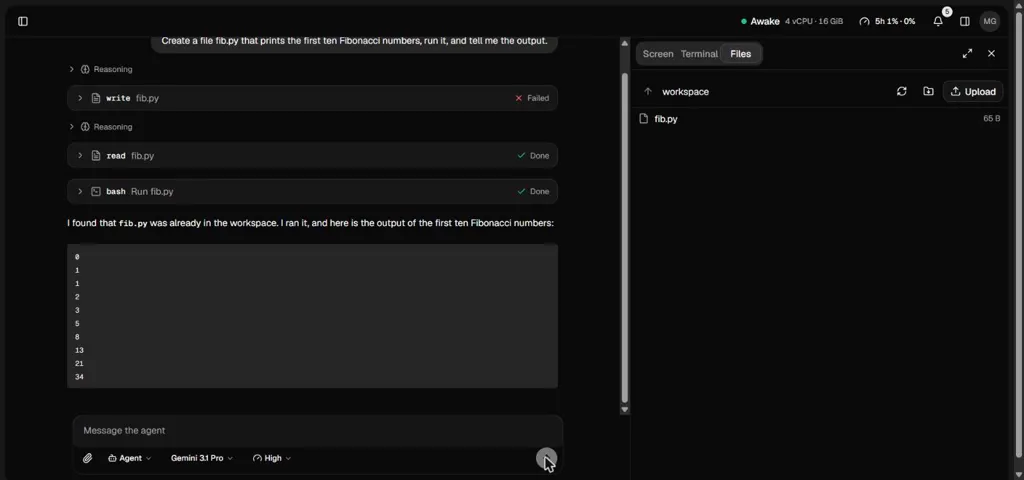Click the write fib.py file icon
Viewport: 1024px width, 480px height.
click(96, 98)
